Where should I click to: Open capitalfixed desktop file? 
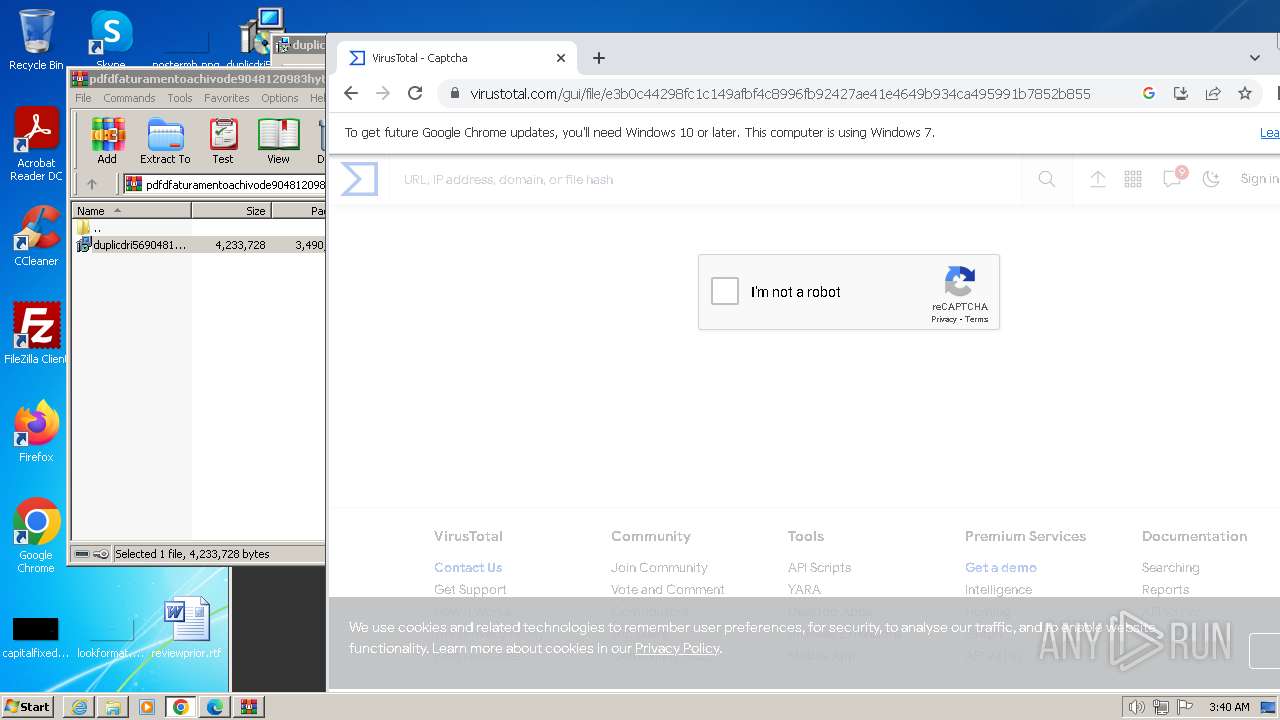(x=36, y=636)
